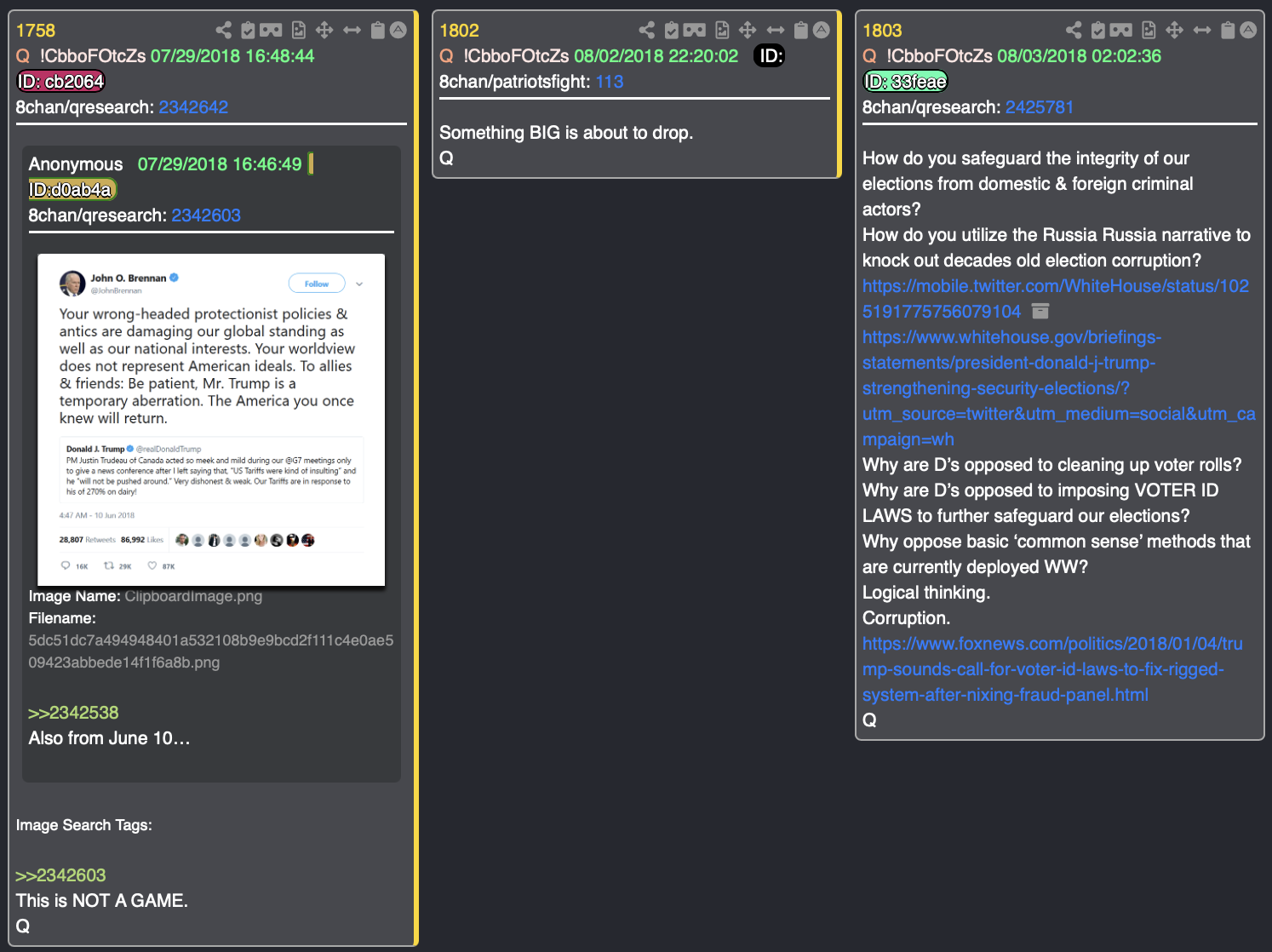Click the clipboard-check icon on post 1803
The height and width of the screenshot is (952, 1272).
tap(1098, 31)
